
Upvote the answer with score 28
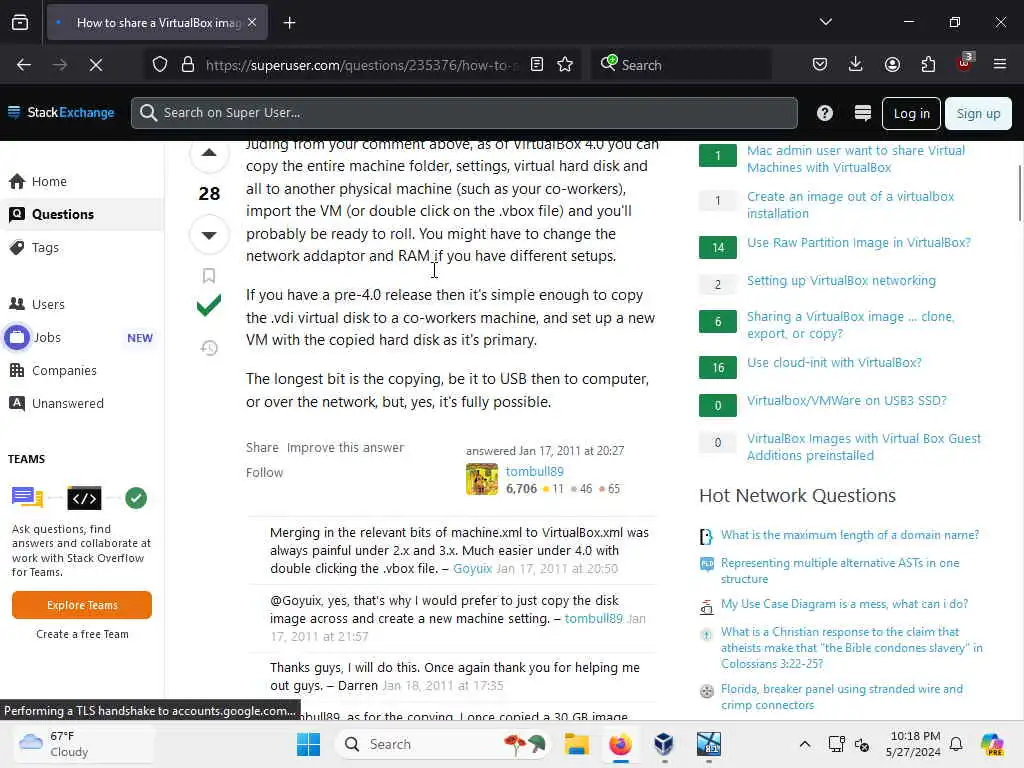209,154
